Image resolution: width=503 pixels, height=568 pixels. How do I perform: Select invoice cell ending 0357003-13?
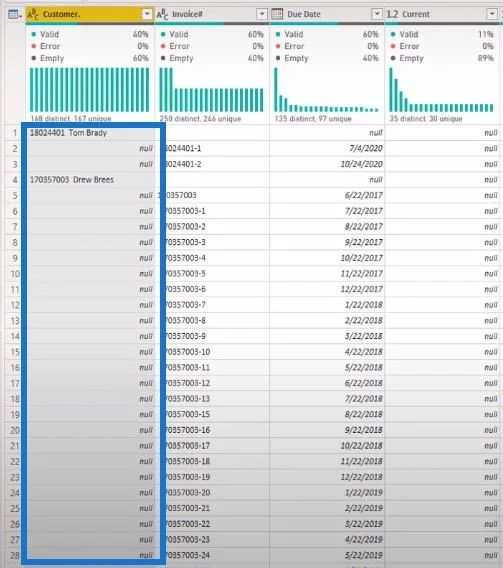point(212,398)
